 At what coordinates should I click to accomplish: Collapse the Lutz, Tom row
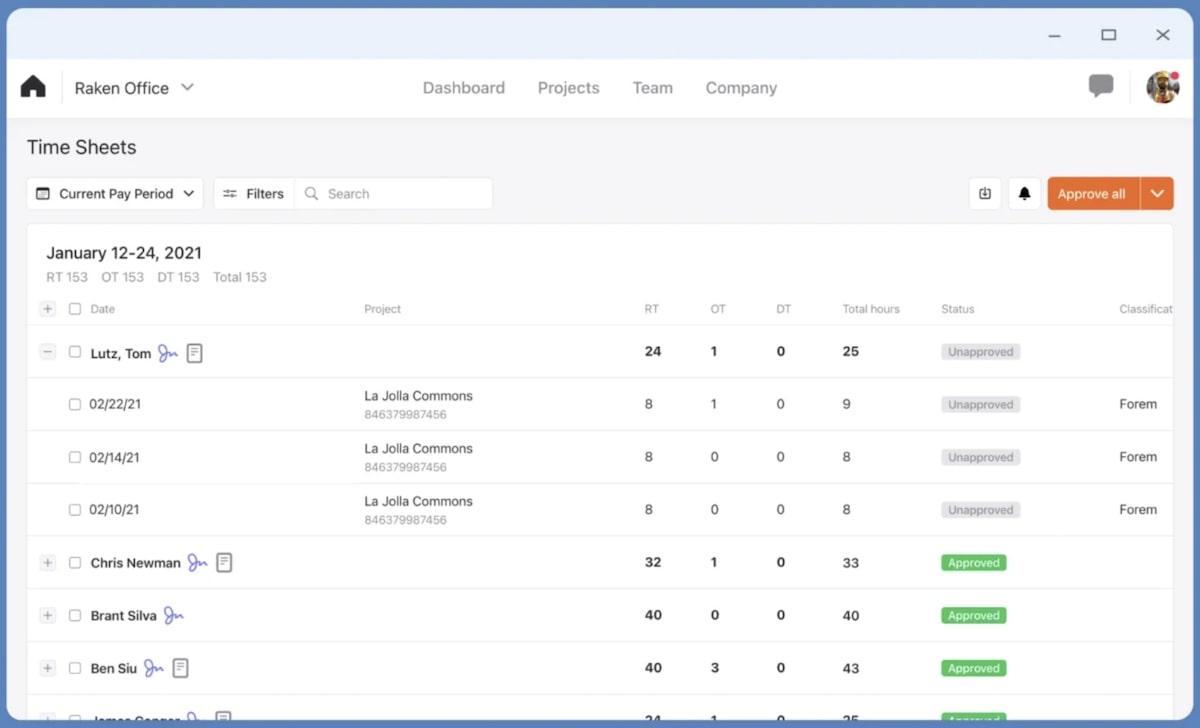[47, 352]
